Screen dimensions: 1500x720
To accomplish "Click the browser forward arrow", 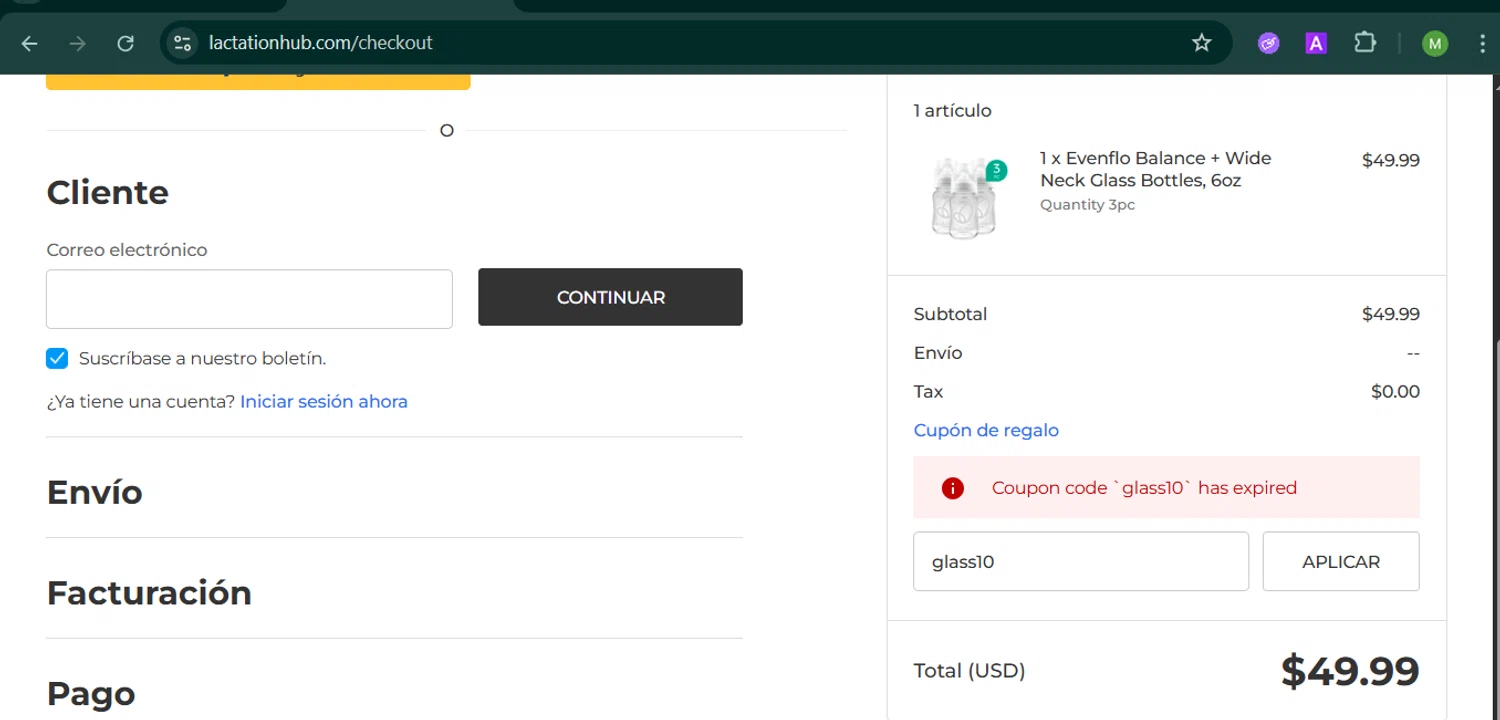I will 78,43.
